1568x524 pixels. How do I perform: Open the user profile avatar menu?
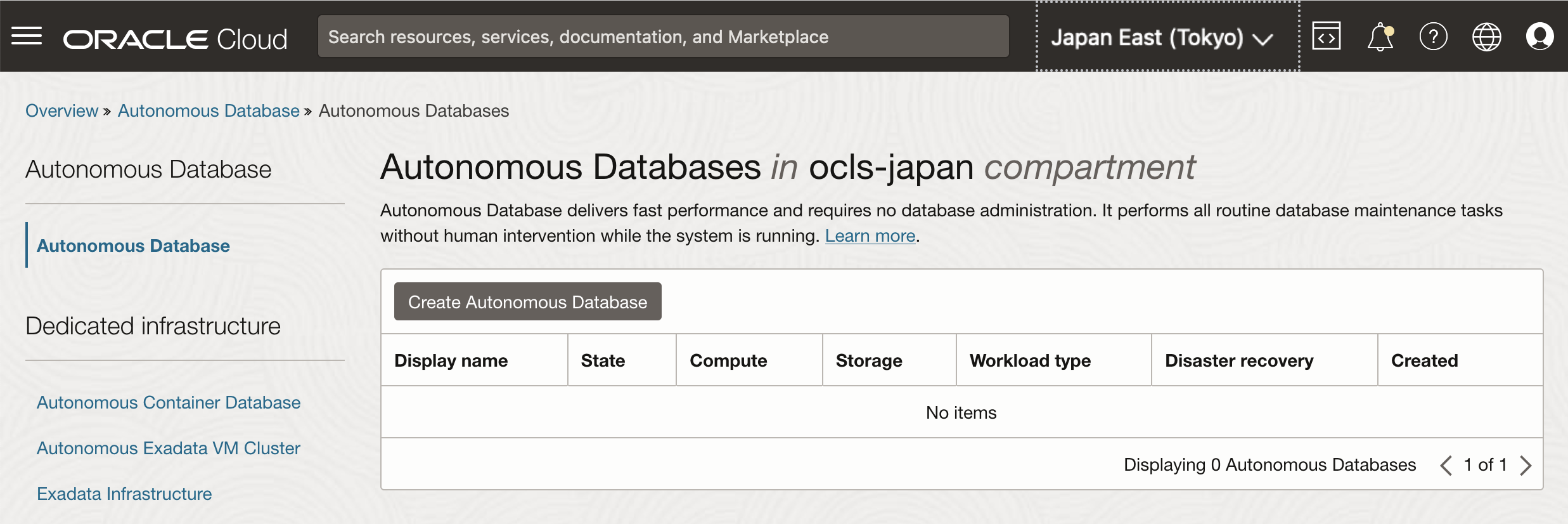[1539, 36]
